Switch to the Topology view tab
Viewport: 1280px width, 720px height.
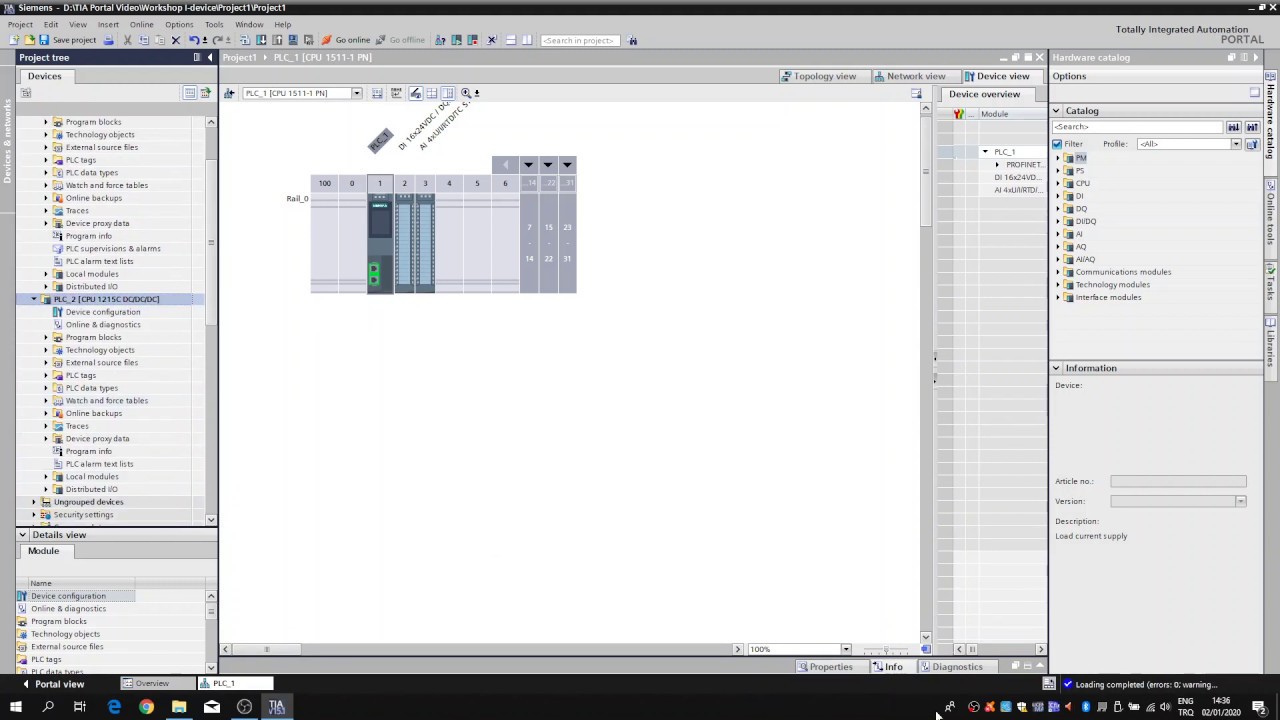819,76
